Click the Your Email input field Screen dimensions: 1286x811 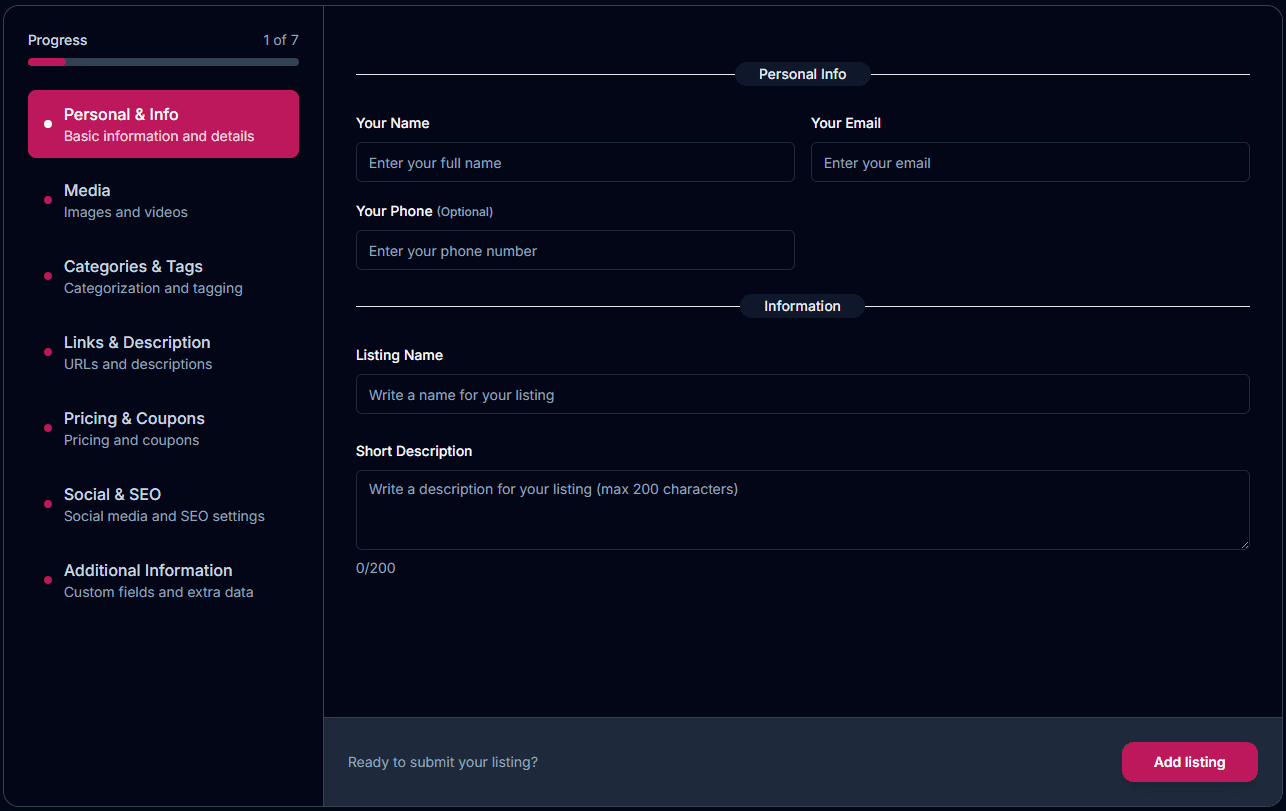pyautogui.click(x=1030, y=162)
